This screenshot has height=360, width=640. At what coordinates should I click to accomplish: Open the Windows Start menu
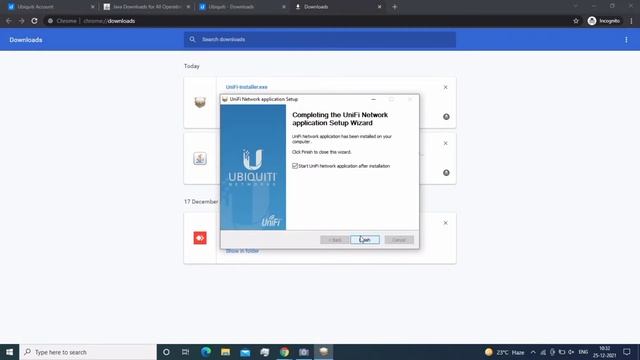[9, 352]
